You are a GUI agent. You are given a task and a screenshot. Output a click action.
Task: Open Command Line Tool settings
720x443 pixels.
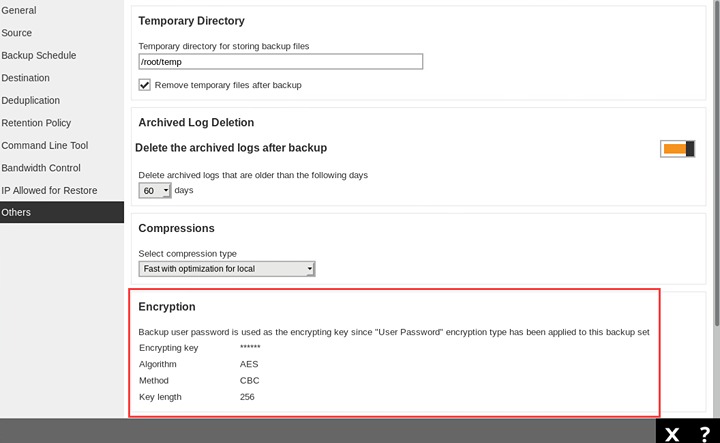(x=45, y=145)
